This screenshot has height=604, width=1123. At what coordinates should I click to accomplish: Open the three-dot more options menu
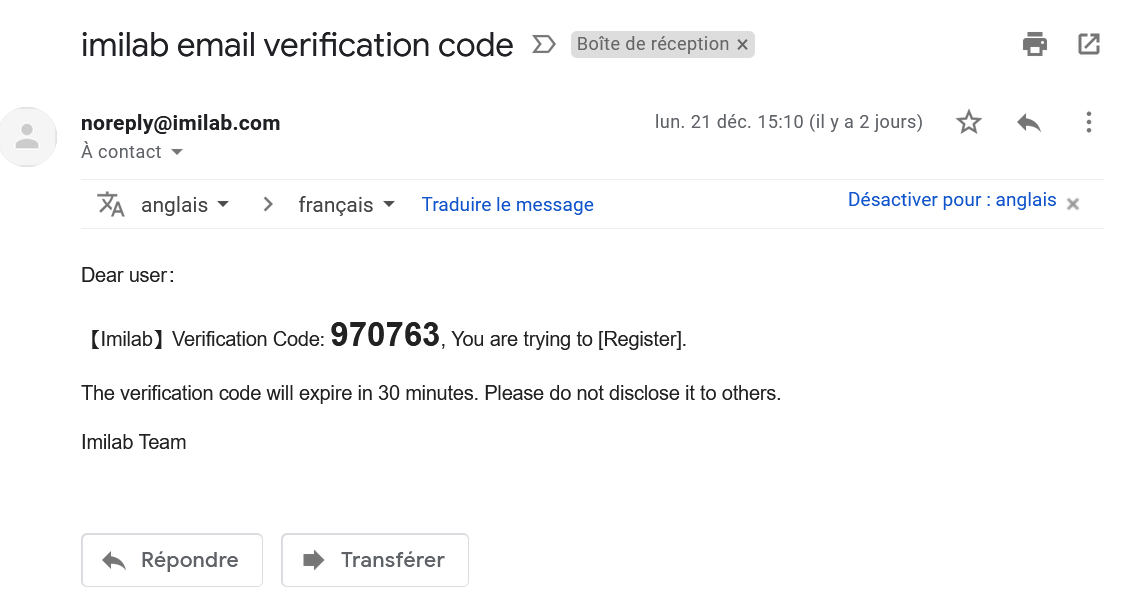[x=1089, y=123]
